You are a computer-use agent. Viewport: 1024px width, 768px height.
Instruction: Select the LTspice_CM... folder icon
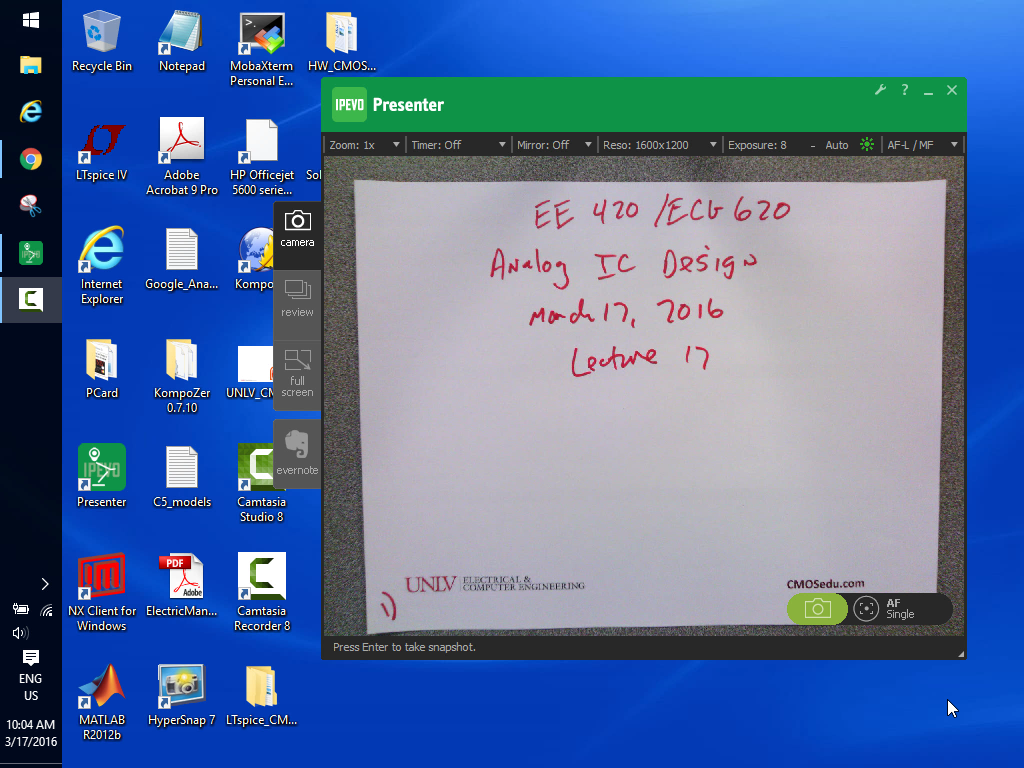click(x=261, y=696)
